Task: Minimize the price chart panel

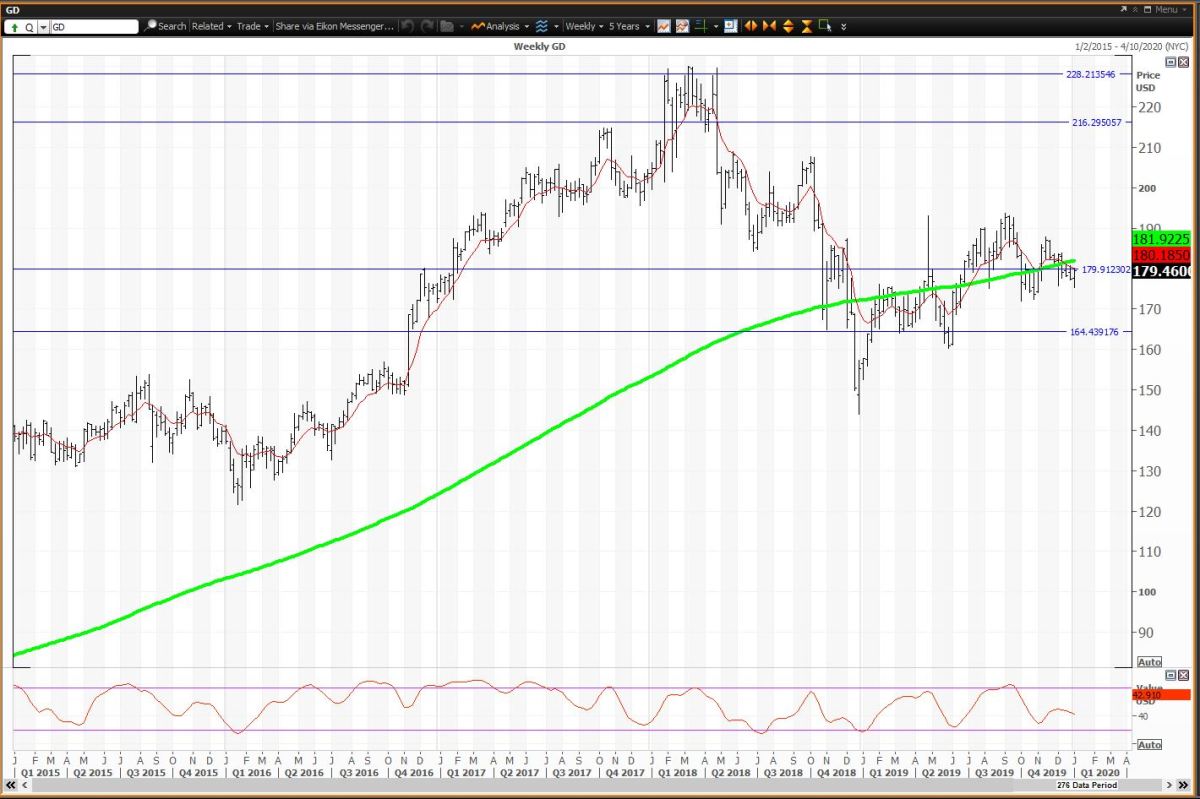Action: (1171, 62)
